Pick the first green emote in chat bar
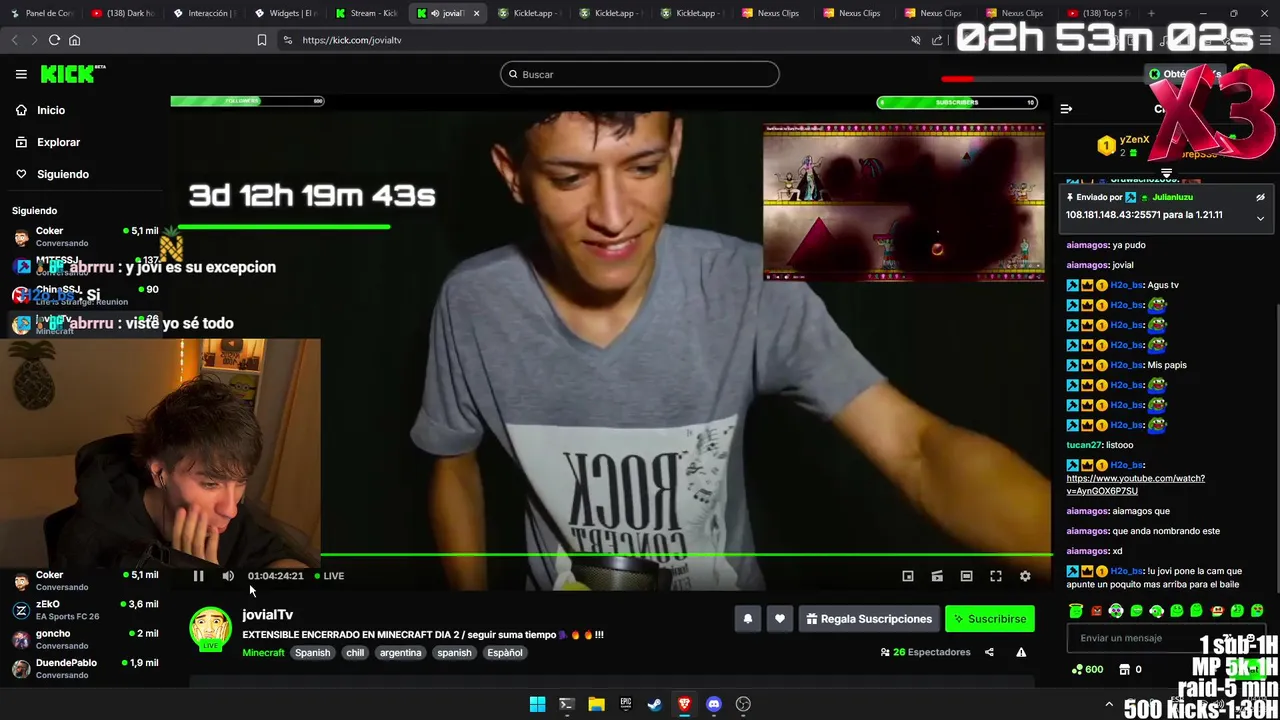1280x720 pixels. (x=1076, y=611)
